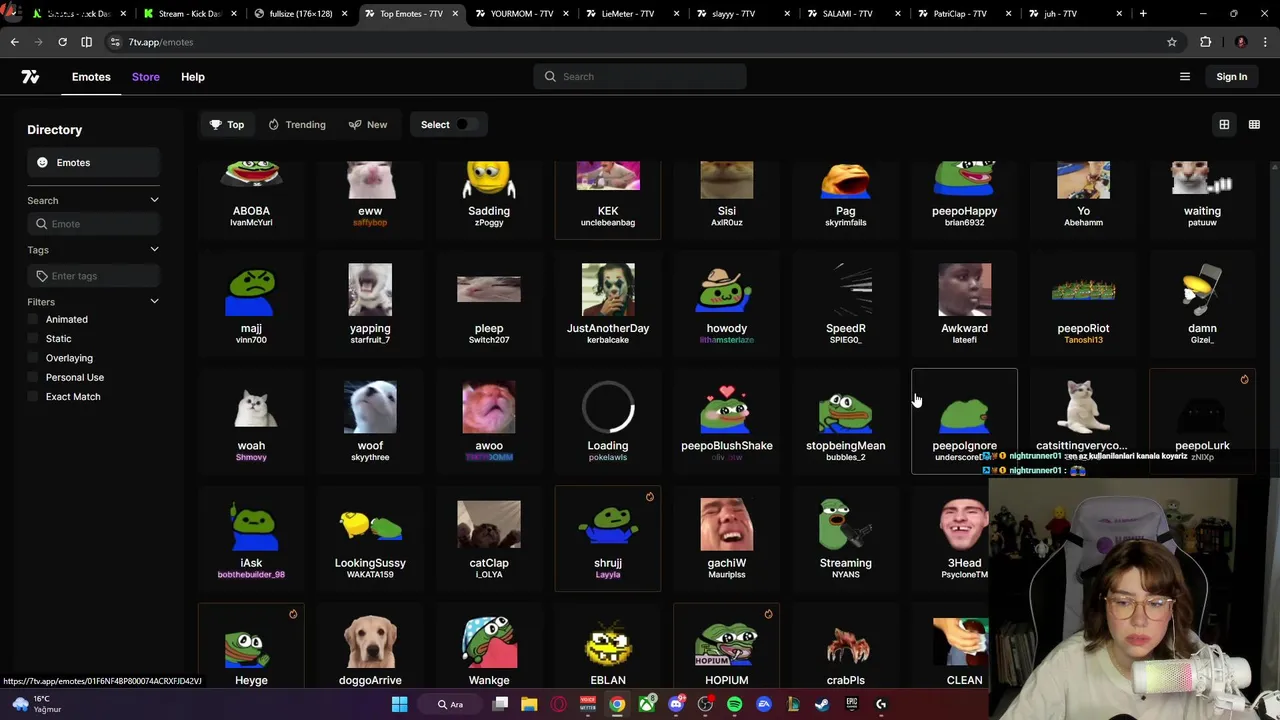Check the Exact Match filter
Image resolution: width=1280 pixels, height=720 pixels.
33,397
